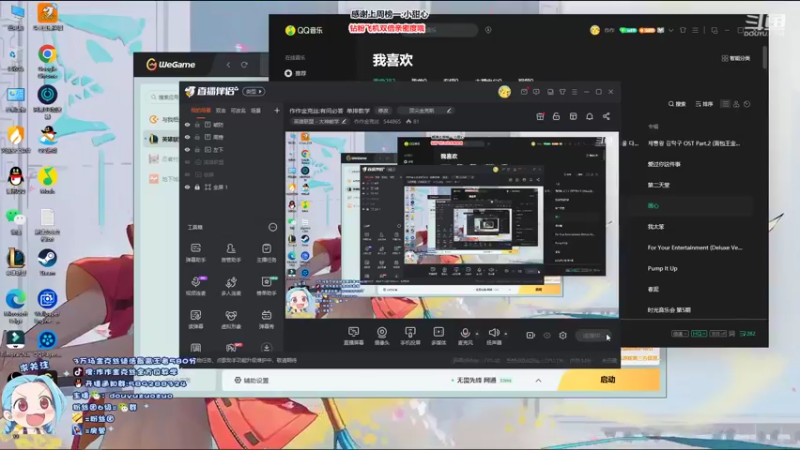Toggle the speaker sound icon

click(493, 335)
